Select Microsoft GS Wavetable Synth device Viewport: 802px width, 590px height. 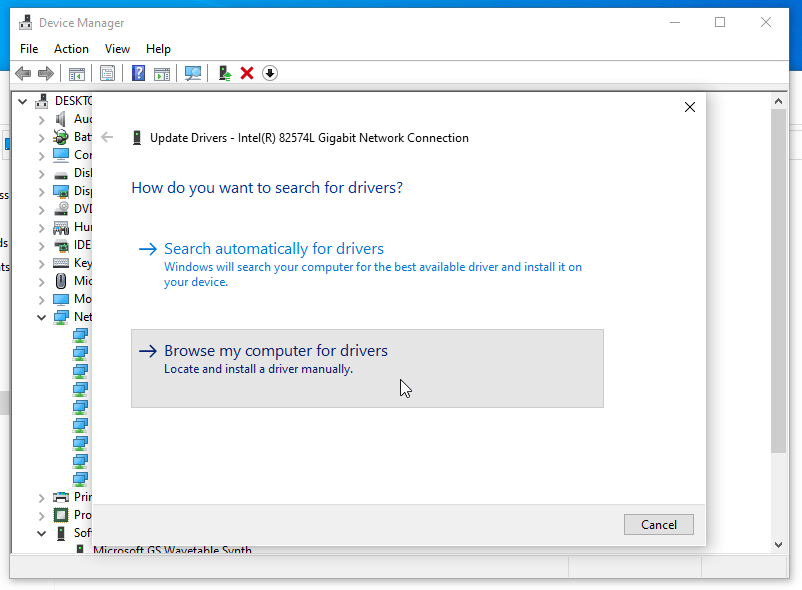coord(172,550)
